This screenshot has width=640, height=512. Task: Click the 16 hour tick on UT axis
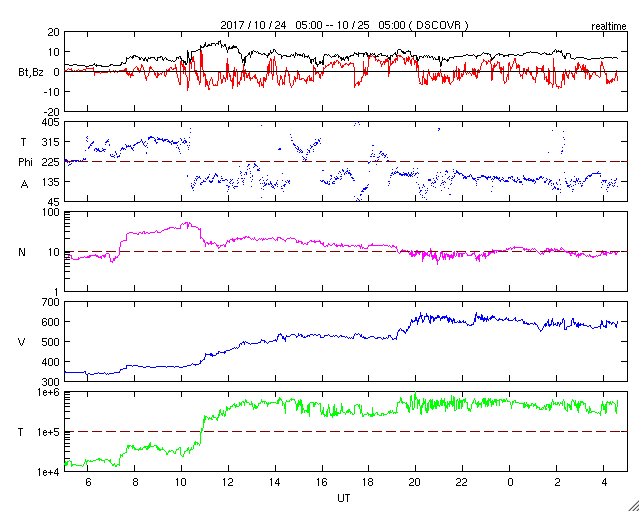click(322, 482)
